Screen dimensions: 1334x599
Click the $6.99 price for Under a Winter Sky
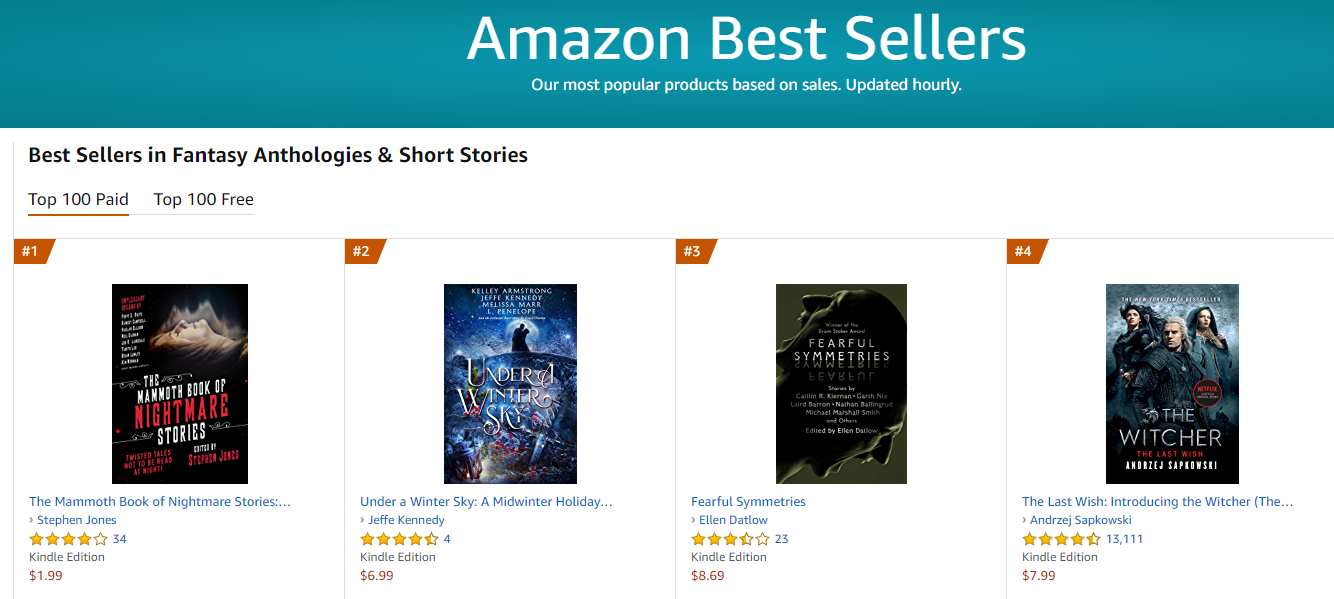pyautogui.click(x=377, y=576)
